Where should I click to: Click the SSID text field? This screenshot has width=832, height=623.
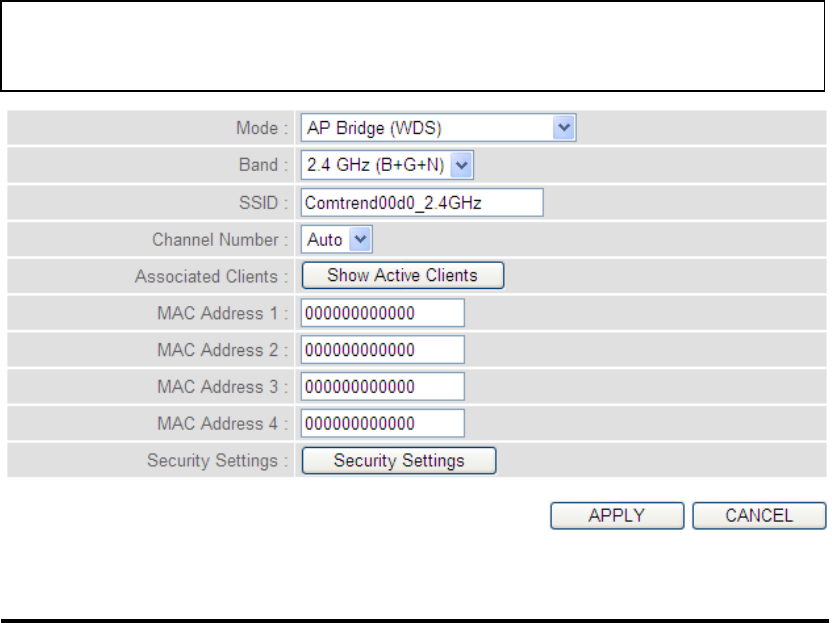[x=422, y=203]
